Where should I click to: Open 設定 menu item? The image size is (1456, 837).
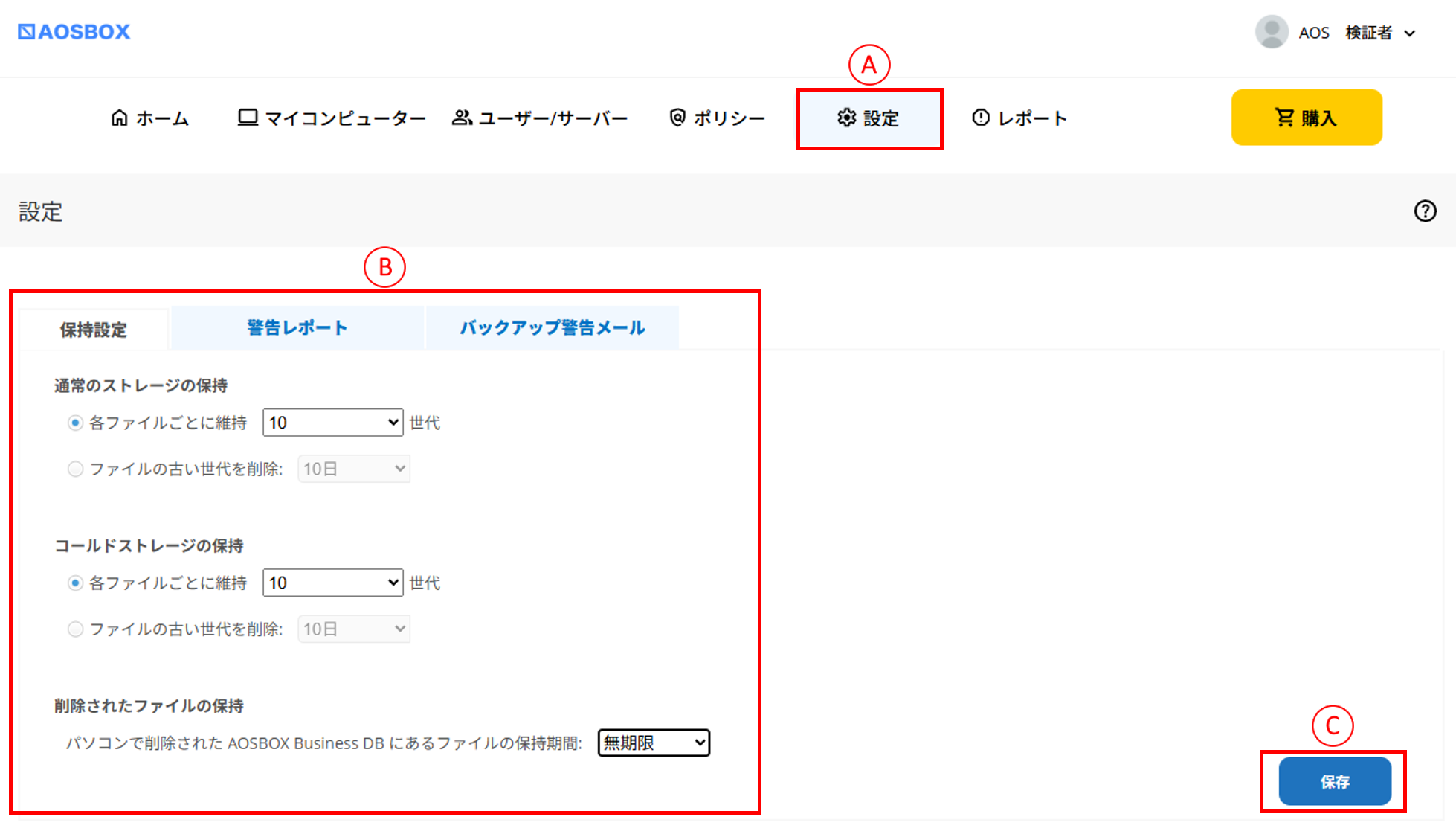pos(869,118)
